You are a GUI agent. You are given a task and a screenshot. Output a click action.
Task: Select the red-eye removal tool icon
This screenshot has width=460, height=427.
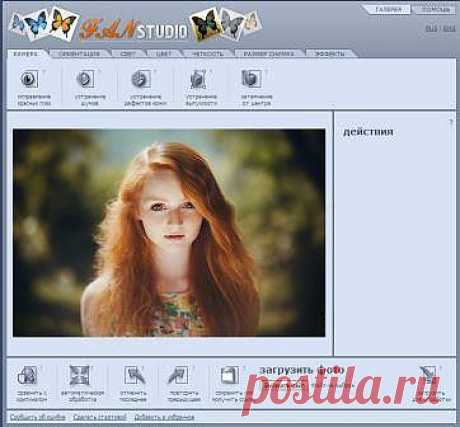click(x=29, y=79)
